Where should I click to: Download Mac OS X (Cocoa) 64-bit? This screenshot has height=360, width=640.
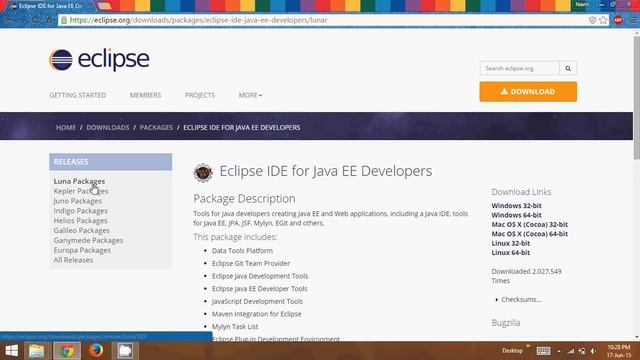[529, 234]
